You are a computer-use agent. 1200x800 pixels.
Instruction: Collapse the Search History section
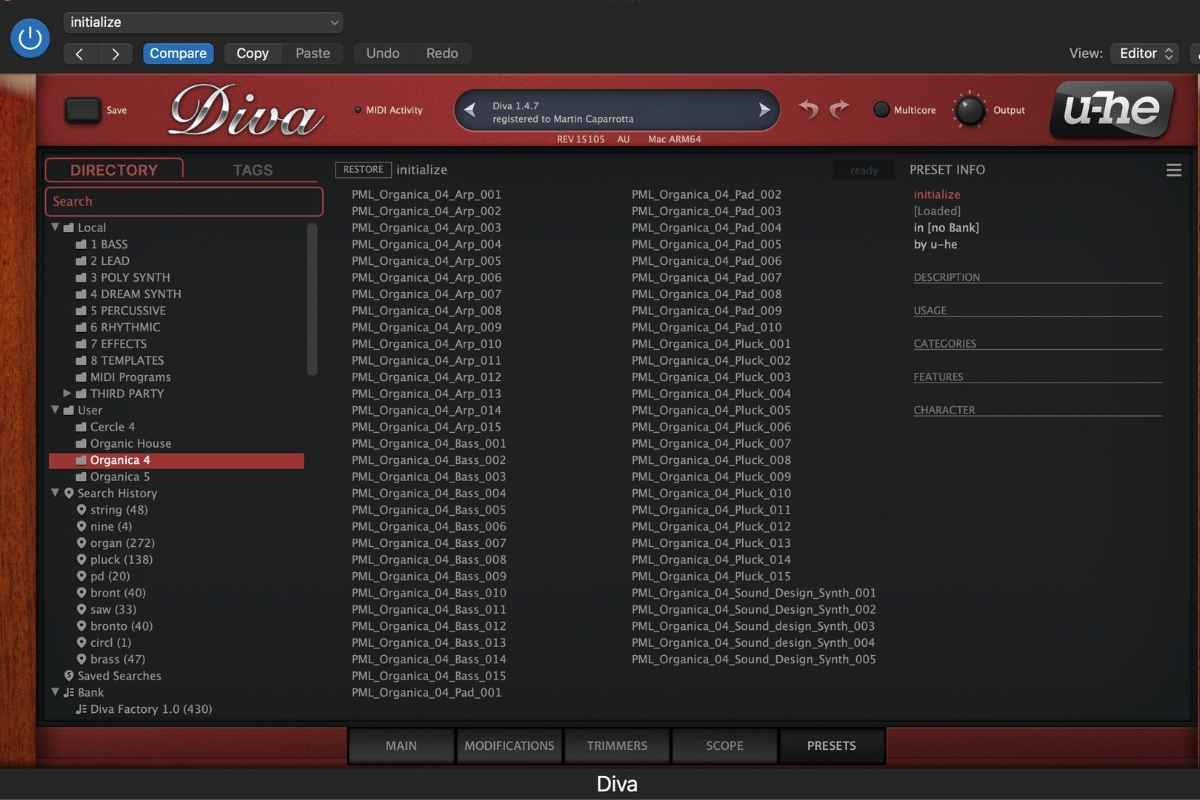[x=55, y=493]
